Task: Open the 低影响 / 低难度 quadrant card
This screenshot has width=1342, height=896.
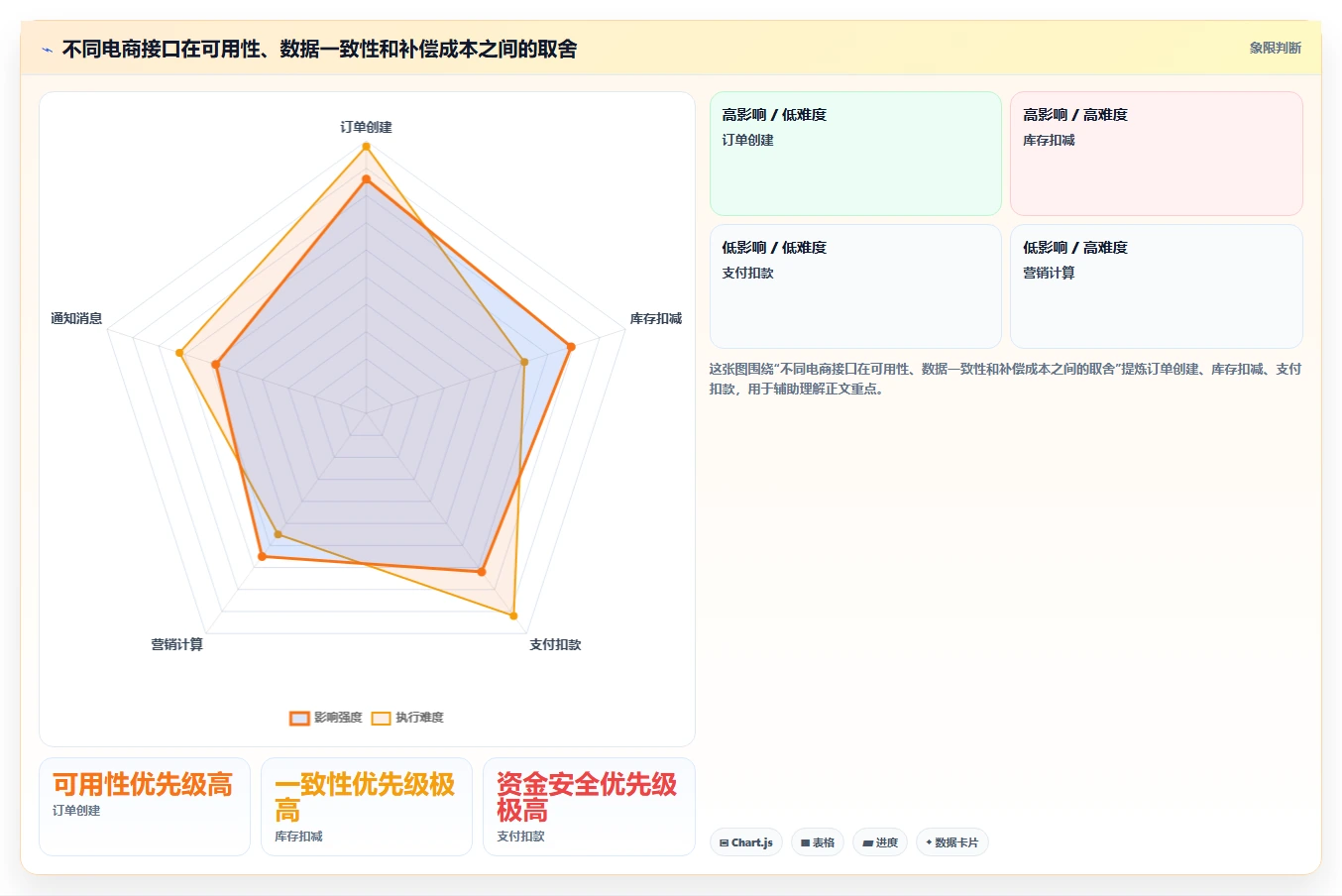Action: pyautogui.click(x=855, y=286)
